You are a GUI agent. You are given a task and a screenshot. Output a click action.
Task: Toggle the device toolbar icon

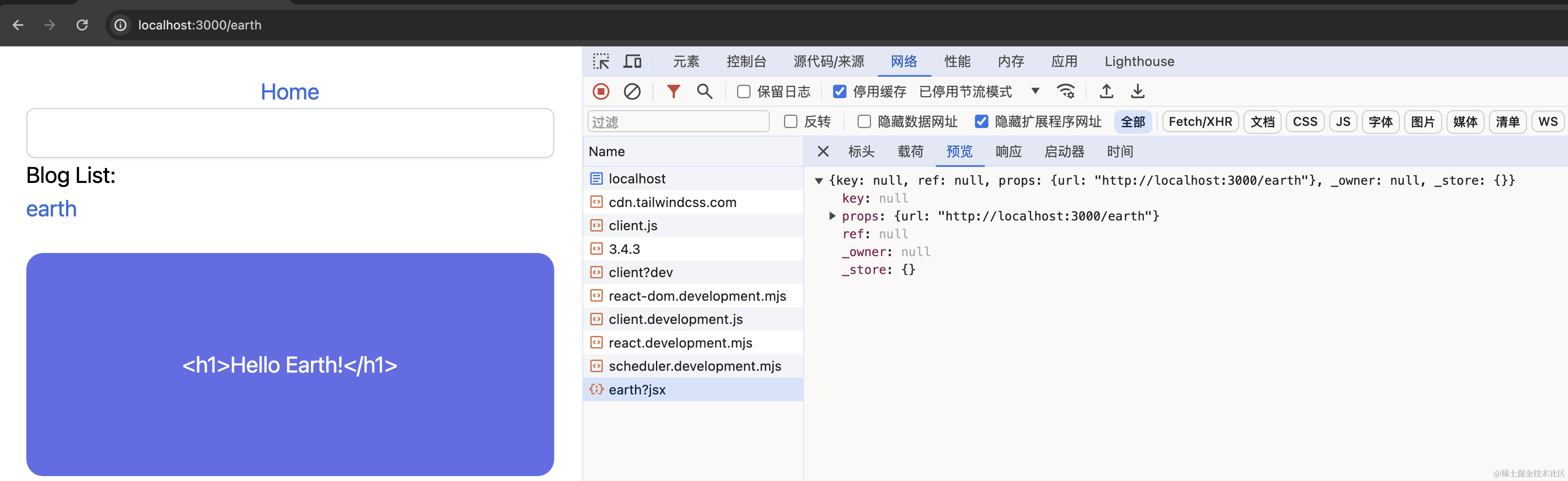[632, 62]
